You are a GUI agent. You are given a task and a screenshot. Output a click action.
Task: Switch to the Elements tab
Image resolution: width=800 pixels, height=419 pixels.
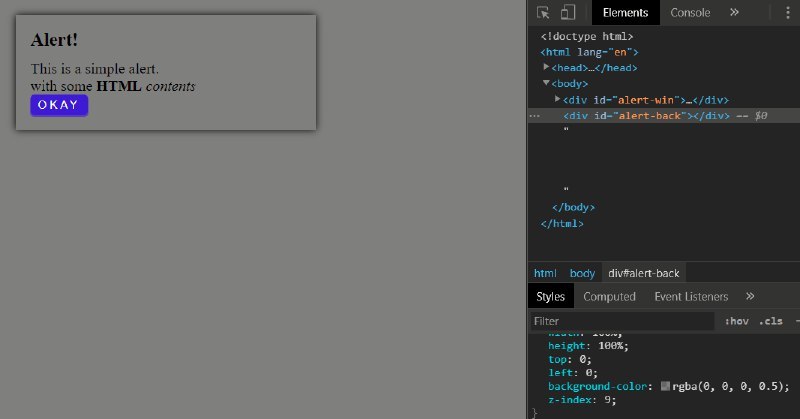click(626, 12)
